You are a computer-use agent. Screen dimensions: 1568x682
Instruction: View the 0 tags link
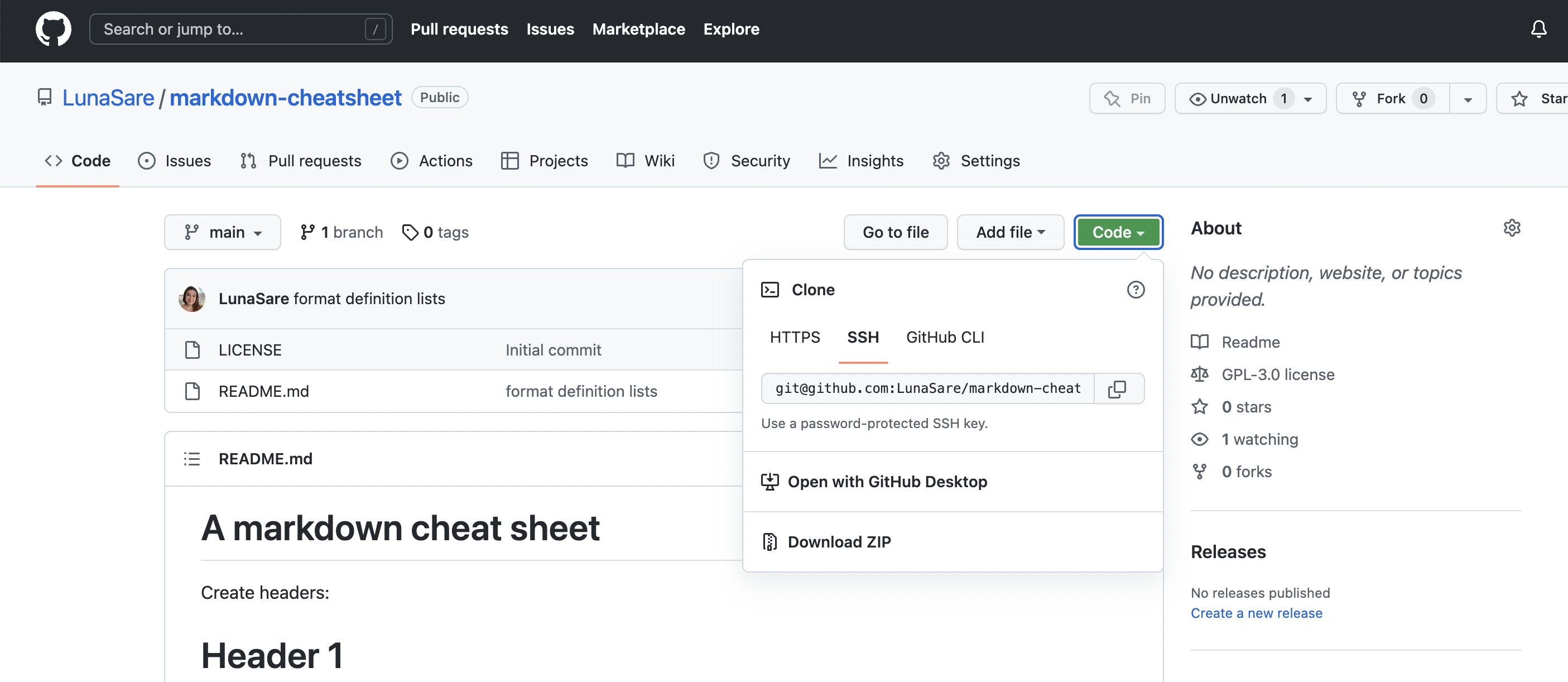[x=435, y=232]
